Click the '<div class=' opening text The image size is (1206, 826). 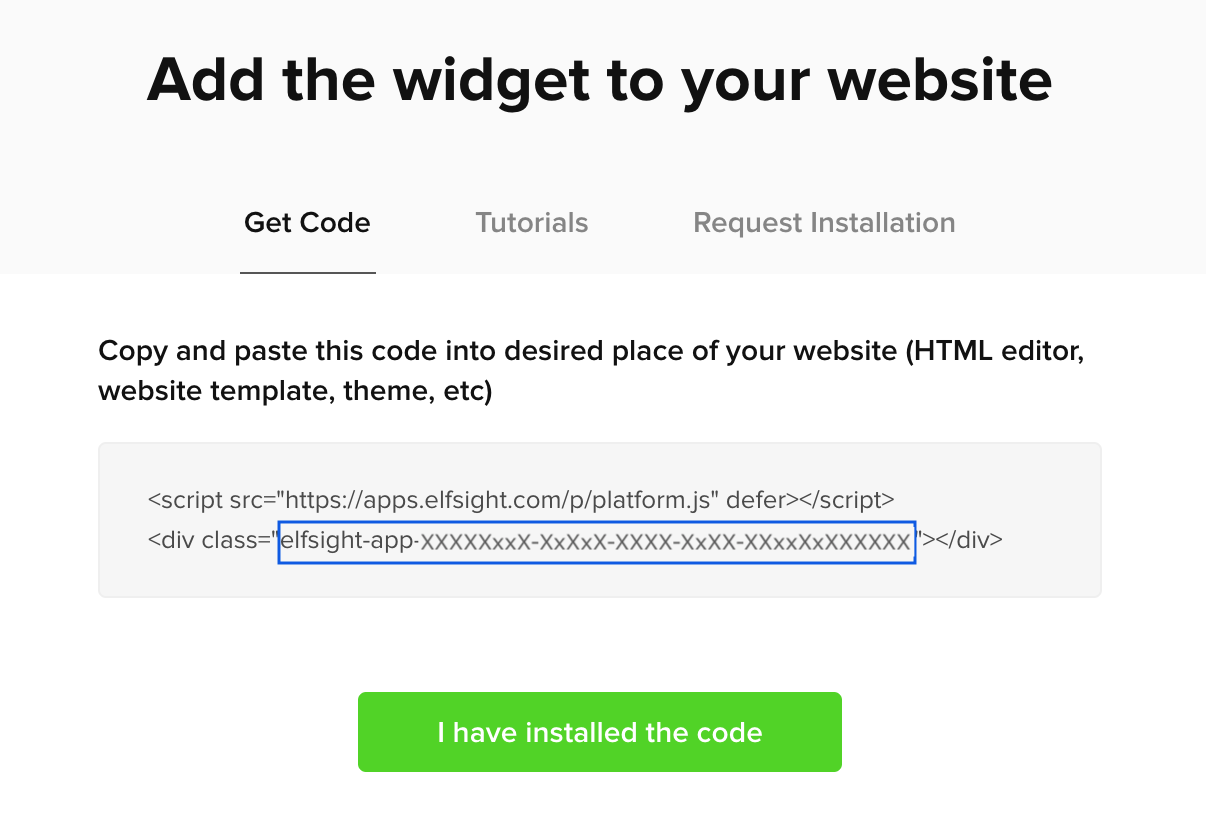click(x=208, y=542)
